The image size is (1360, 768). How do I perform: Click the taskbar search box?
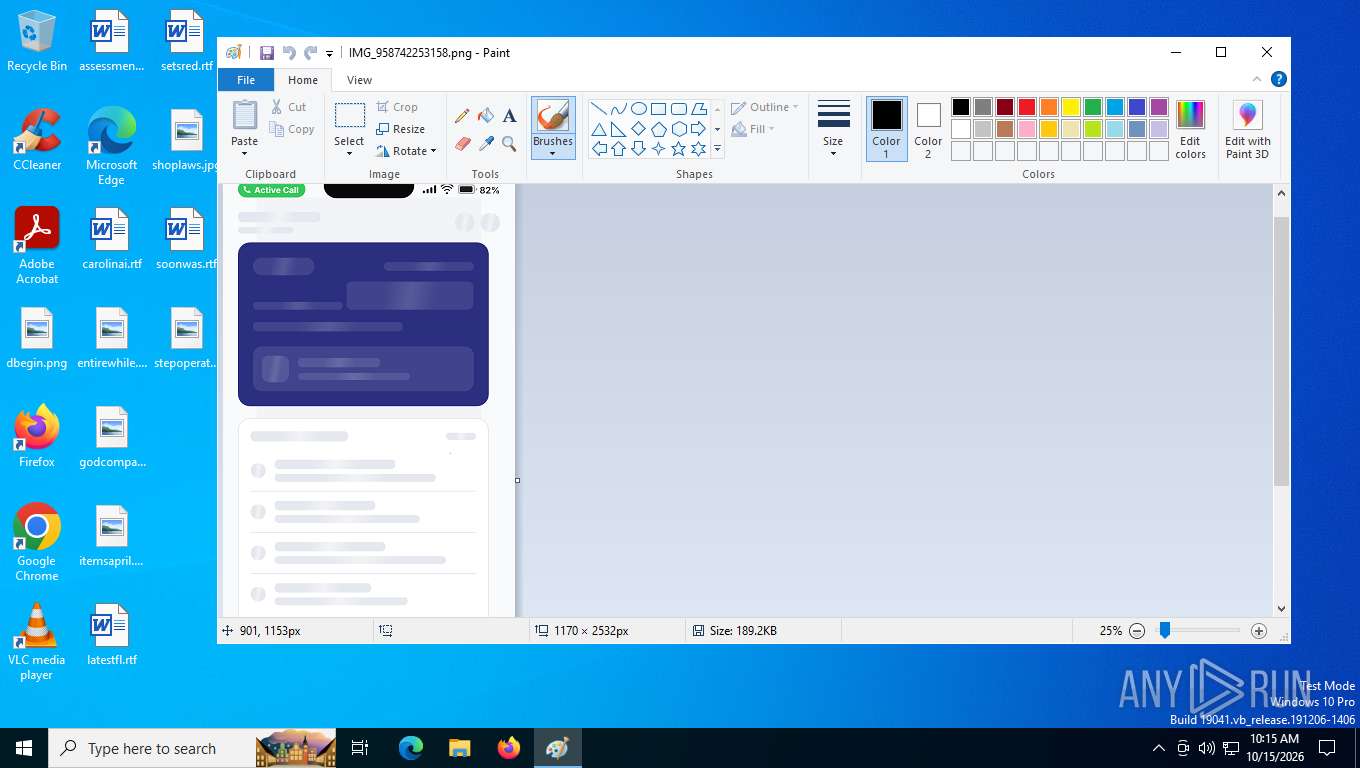click(x=192, y=748)
